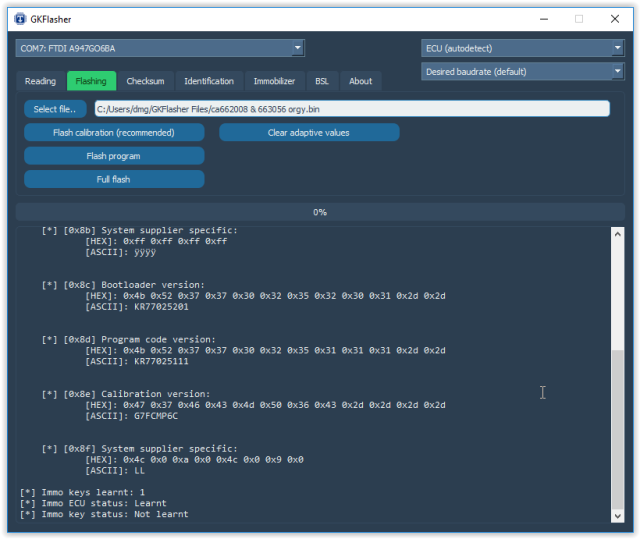Open the About tab
640x539 pixels.
pos(360,81)
